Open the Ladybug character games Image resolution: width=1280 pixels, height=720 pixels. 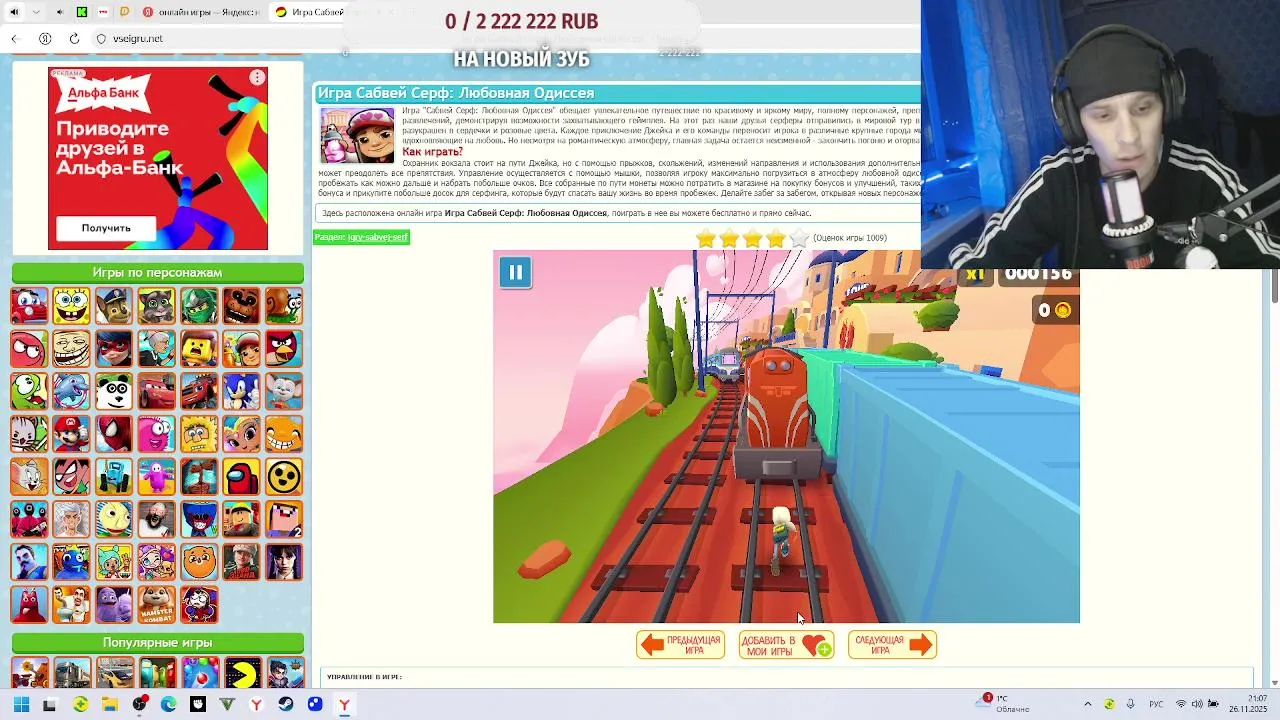pyautogui.click(x=114, y=349)
